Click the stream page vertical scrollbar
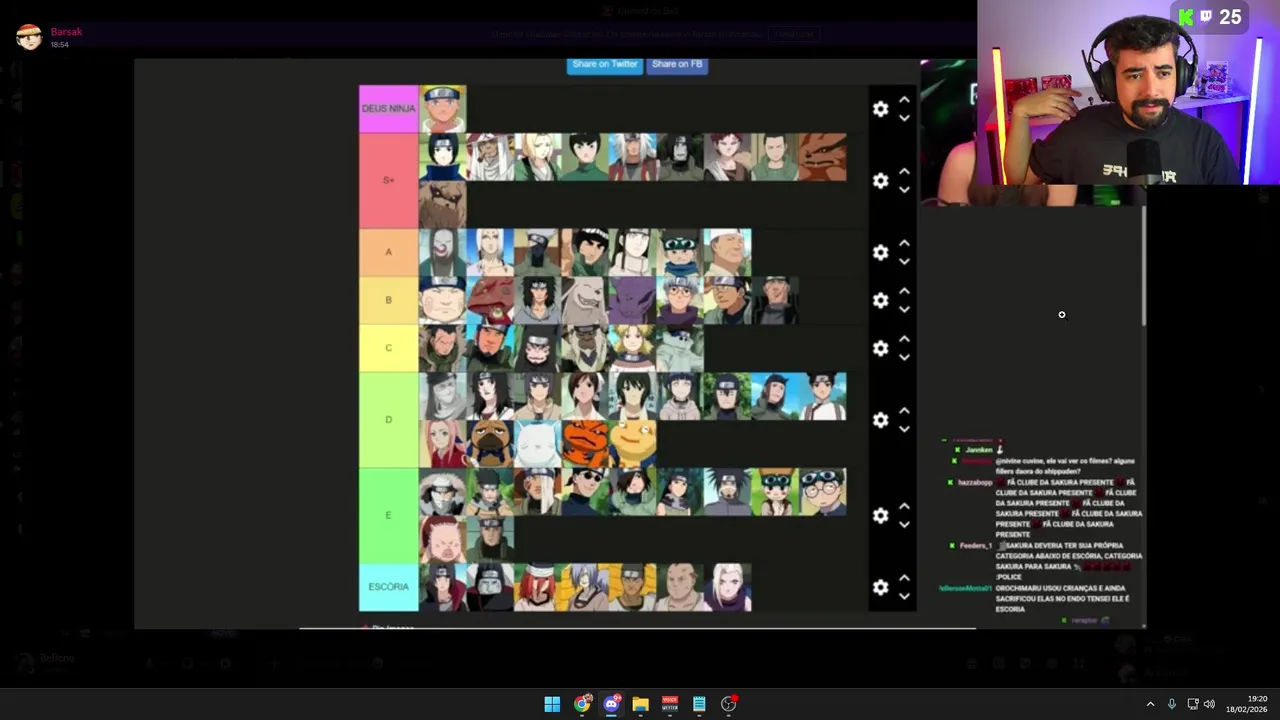Image resolution: width=1280 pixels, height=720 pixels. (x=1144, y=265)
